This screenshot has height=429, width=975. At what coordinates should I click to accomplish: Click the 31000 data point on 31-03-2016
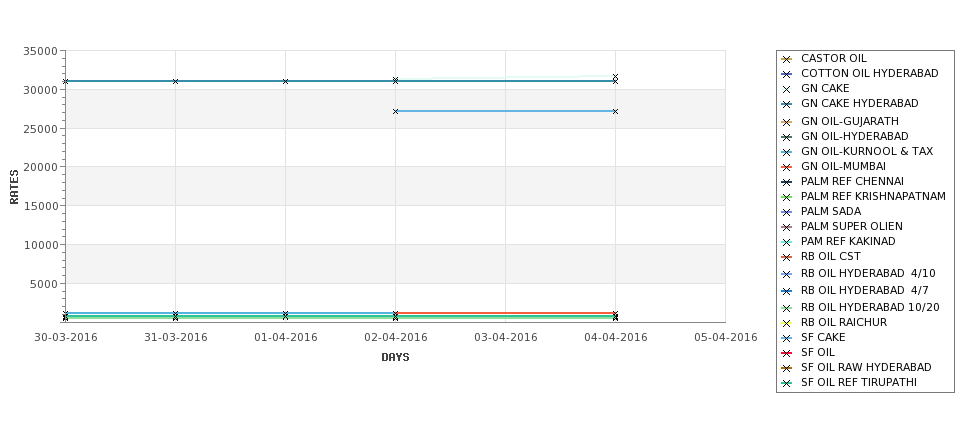(175, 81)
